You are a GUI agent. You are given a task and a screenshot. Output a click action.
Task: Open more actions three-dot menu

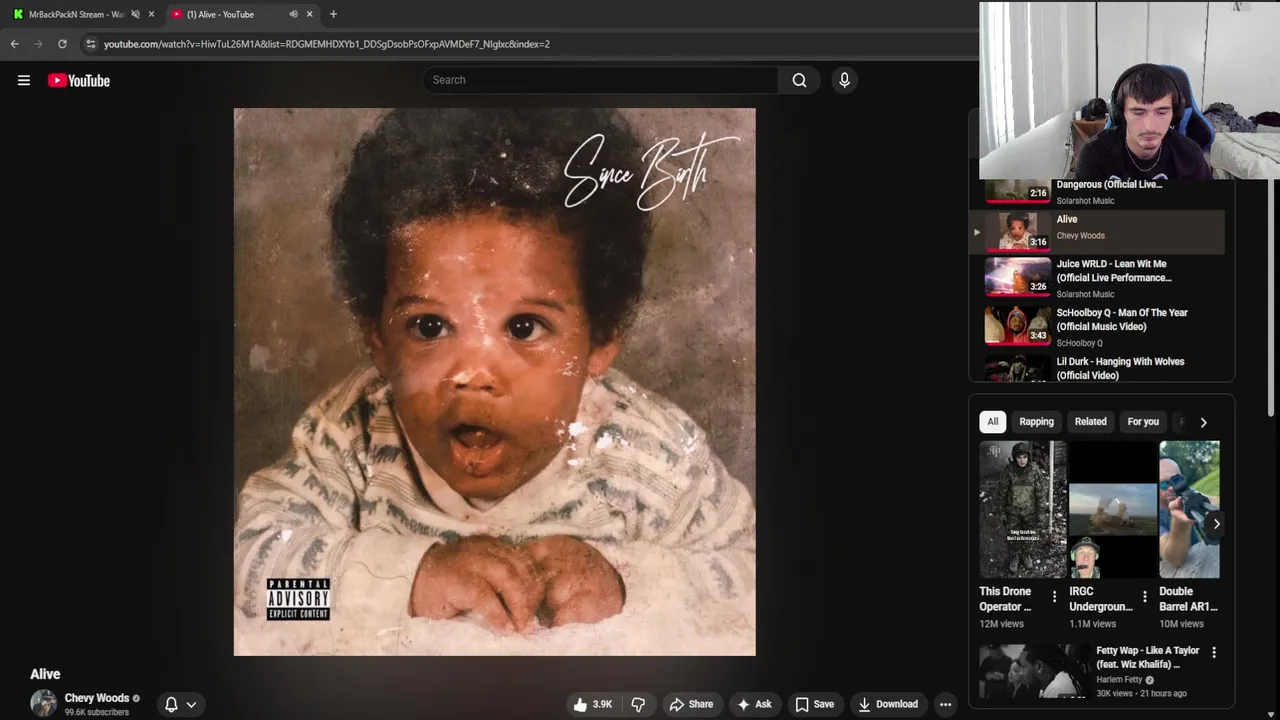pyautogui.click(x=945, y=704)
